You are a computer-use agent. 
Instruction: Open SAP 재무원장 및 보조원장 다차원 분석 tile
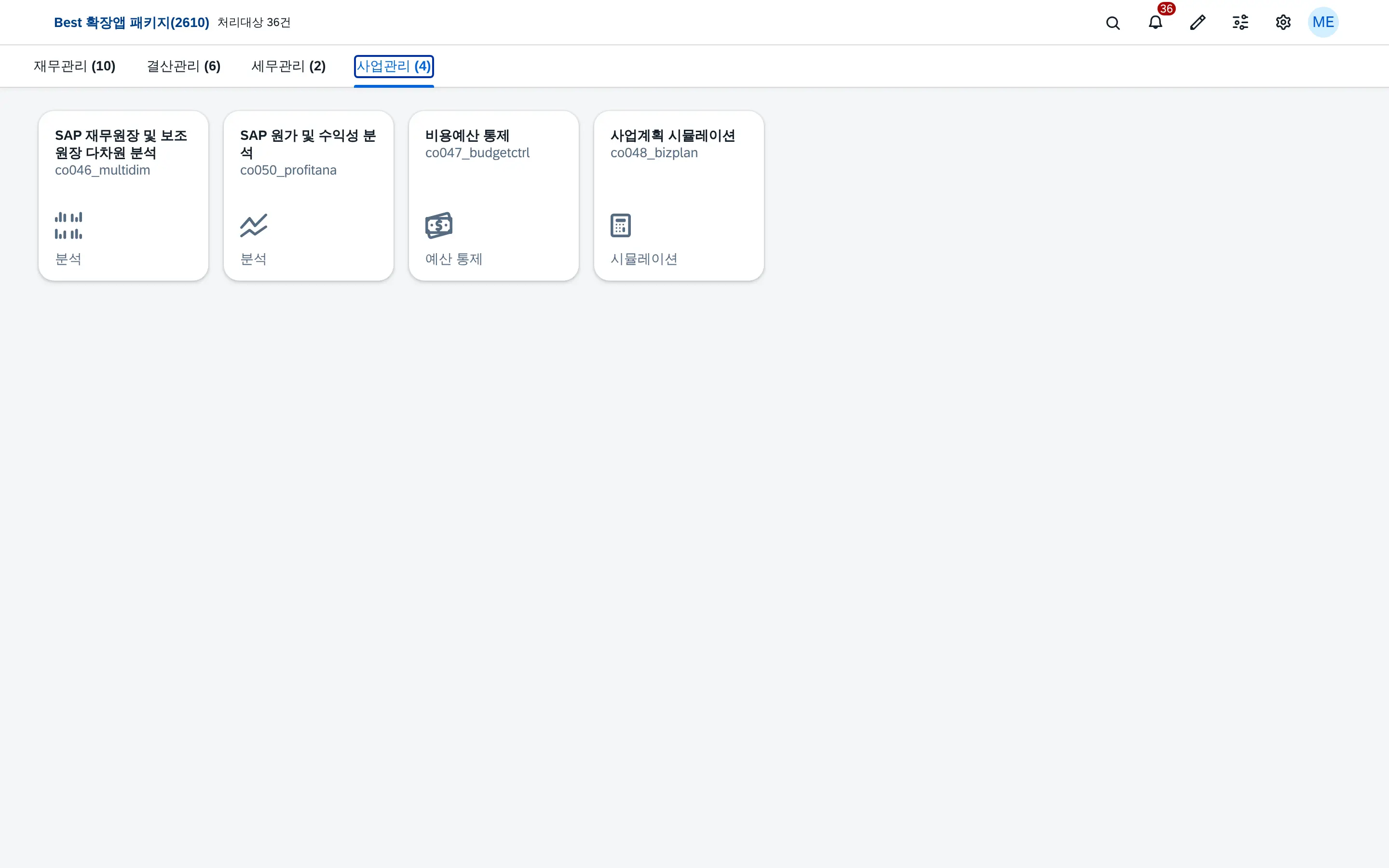click(x=123, y=196)
